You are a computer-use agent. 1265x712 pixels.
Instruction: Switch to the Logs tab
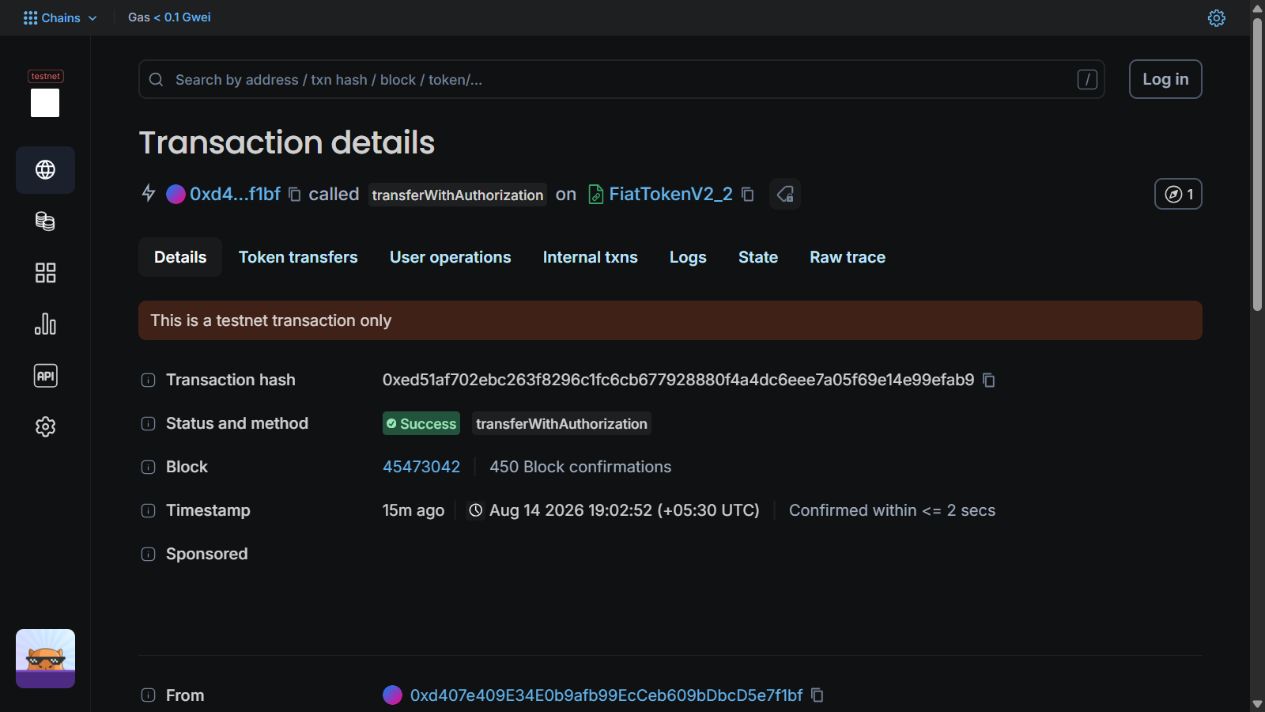pyautogui.click(x=688, y=257)
